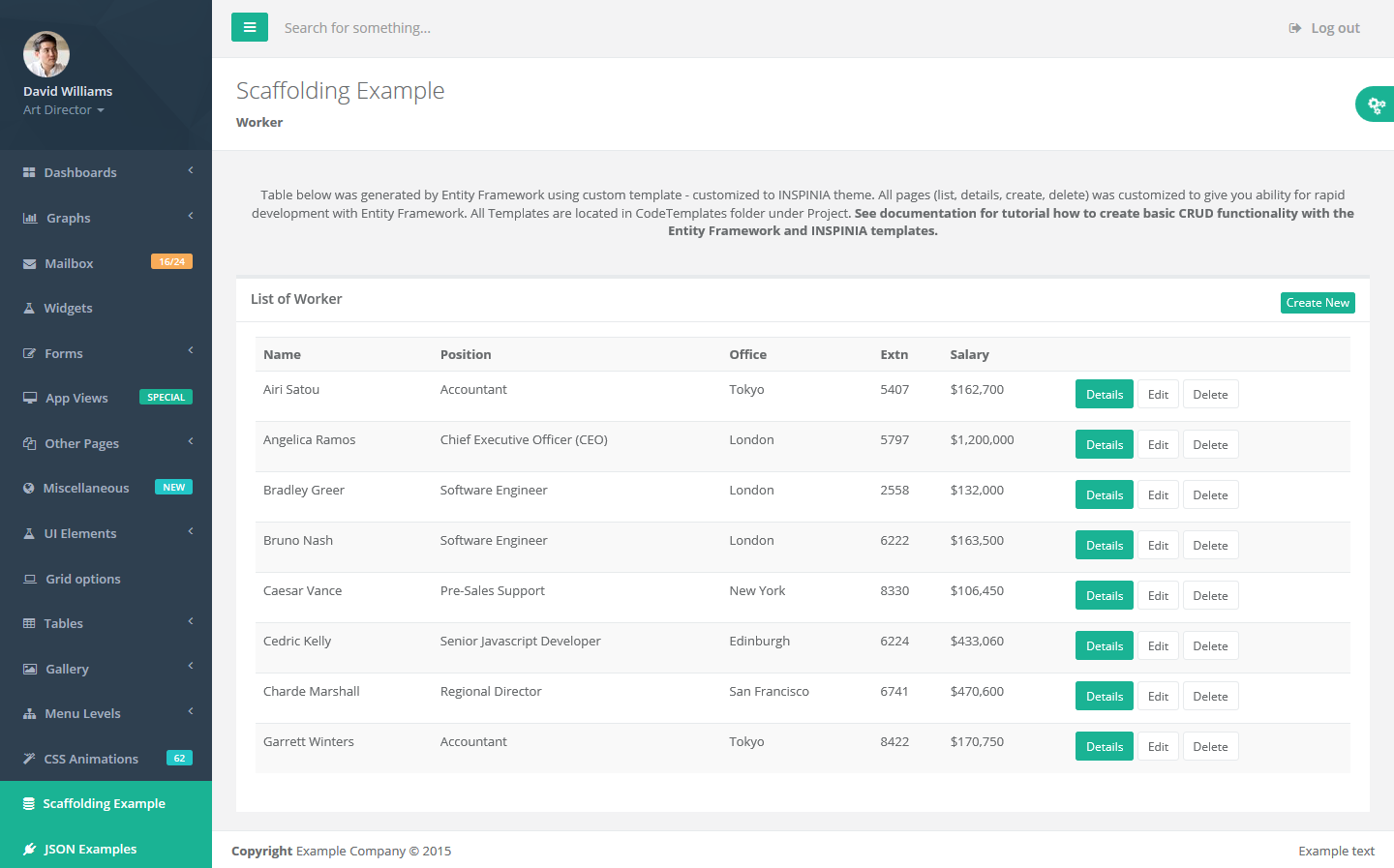
Task: Open the theme settings gear panel
Action: click(1376, 105)
